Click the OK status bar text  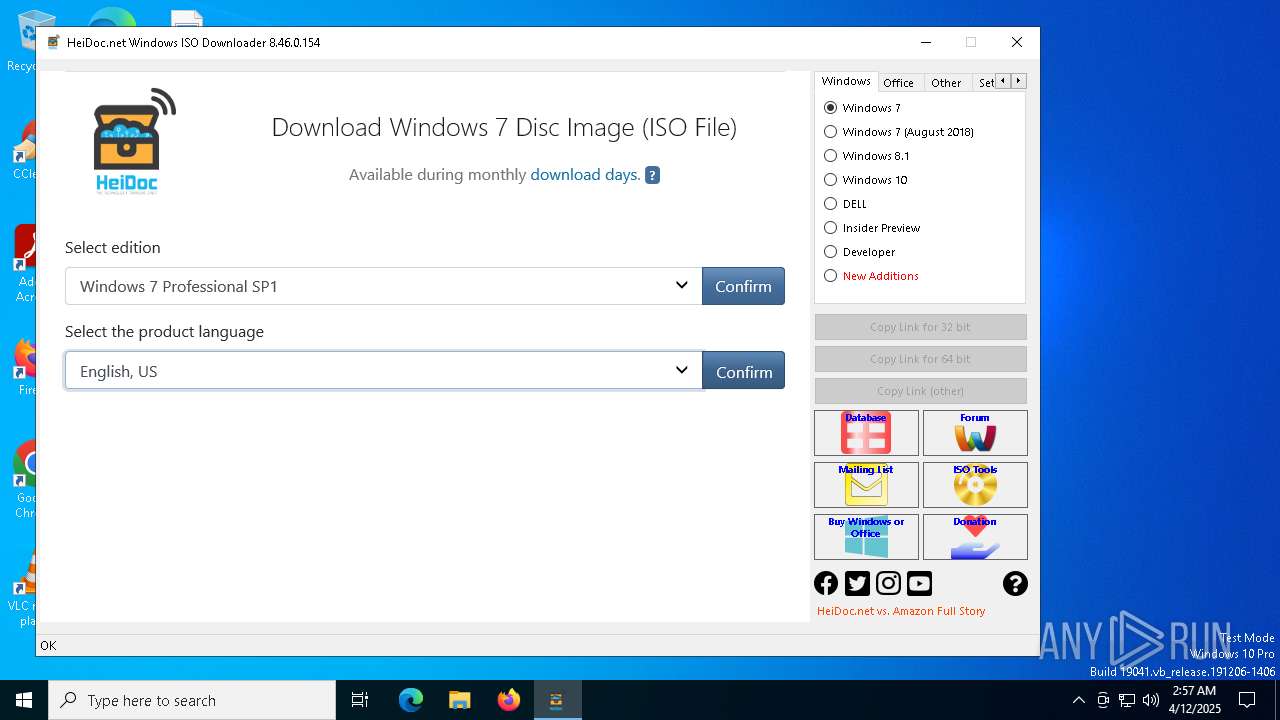click(48, 646)
